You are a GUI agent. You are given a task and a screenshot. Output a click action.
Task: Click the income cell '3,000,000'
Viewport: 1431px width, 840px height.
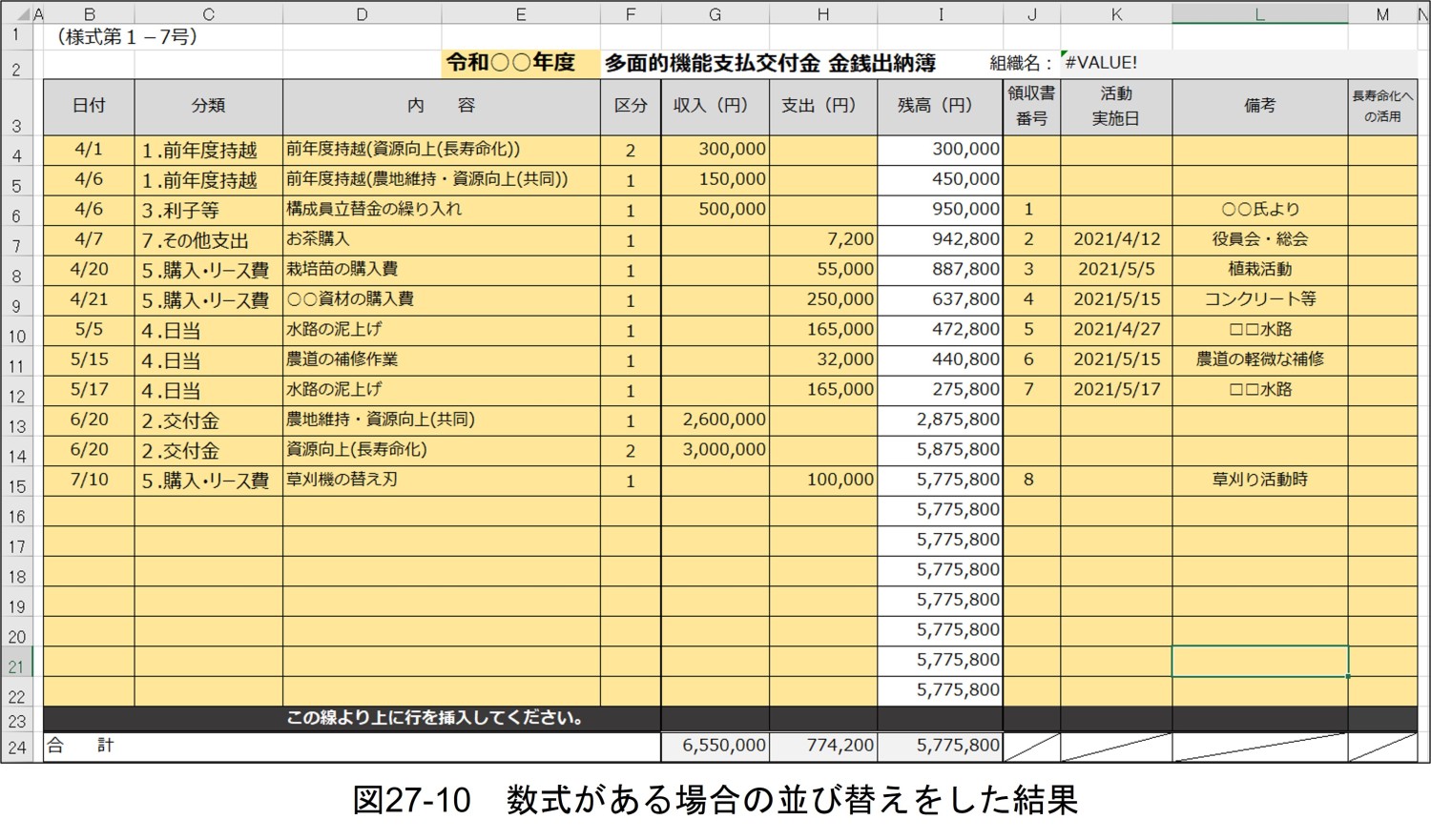click(x=715, y=450)
